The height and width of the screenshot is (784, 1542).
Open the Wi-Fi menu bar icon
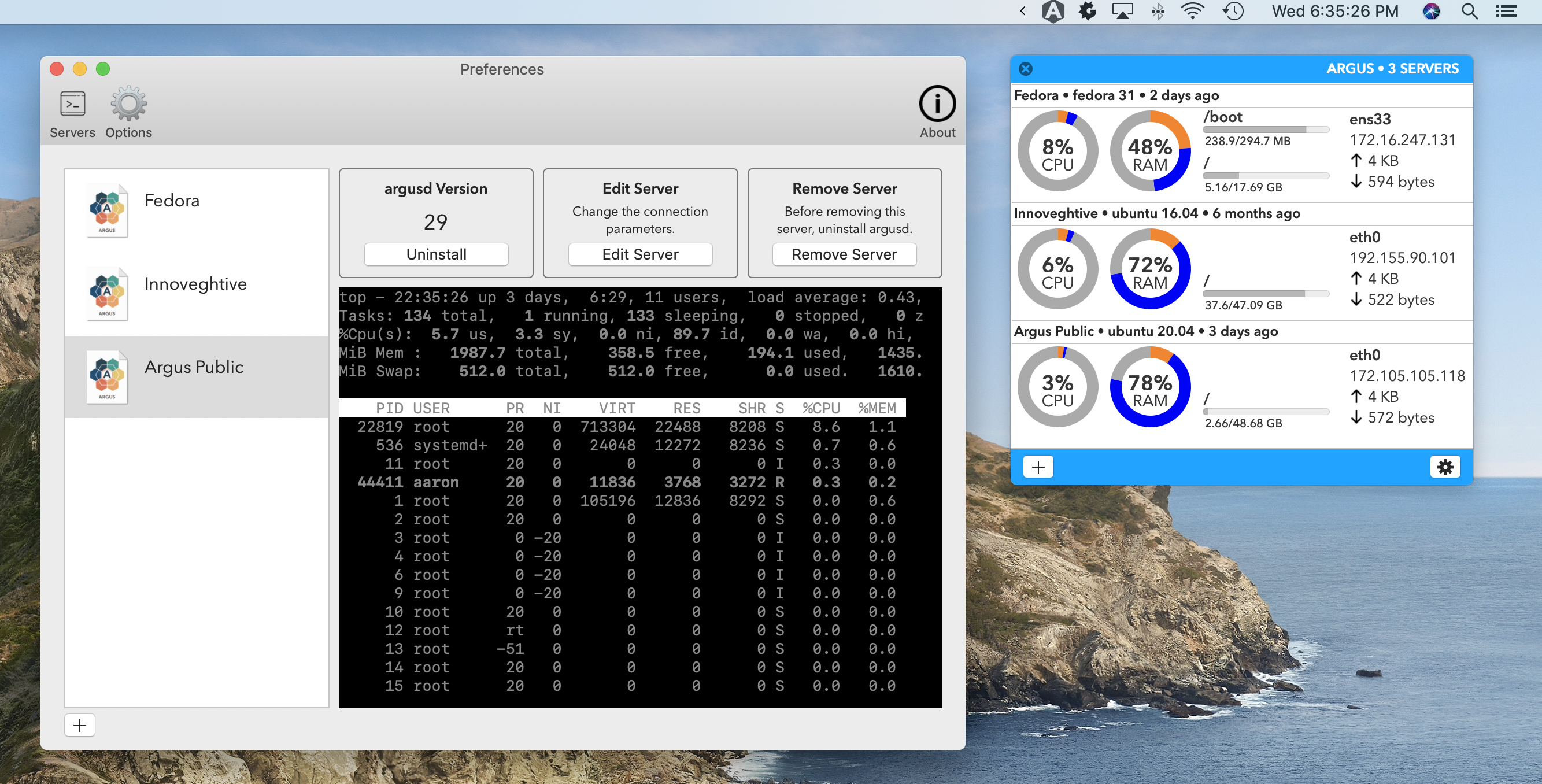[x=1192, y=12]
